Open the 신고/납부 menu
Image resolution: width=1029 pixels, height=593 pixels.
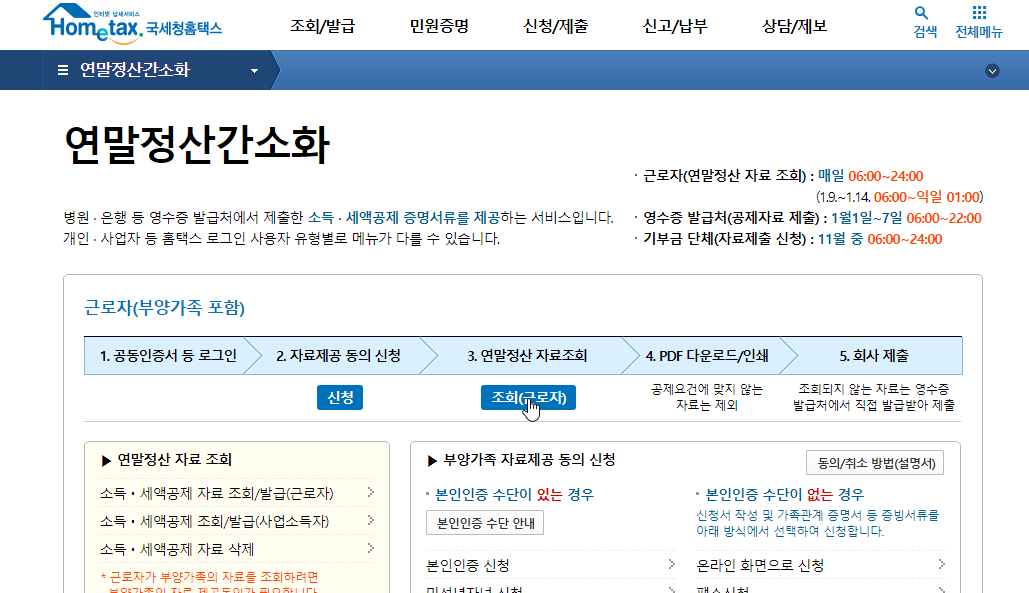coord(674,26)
